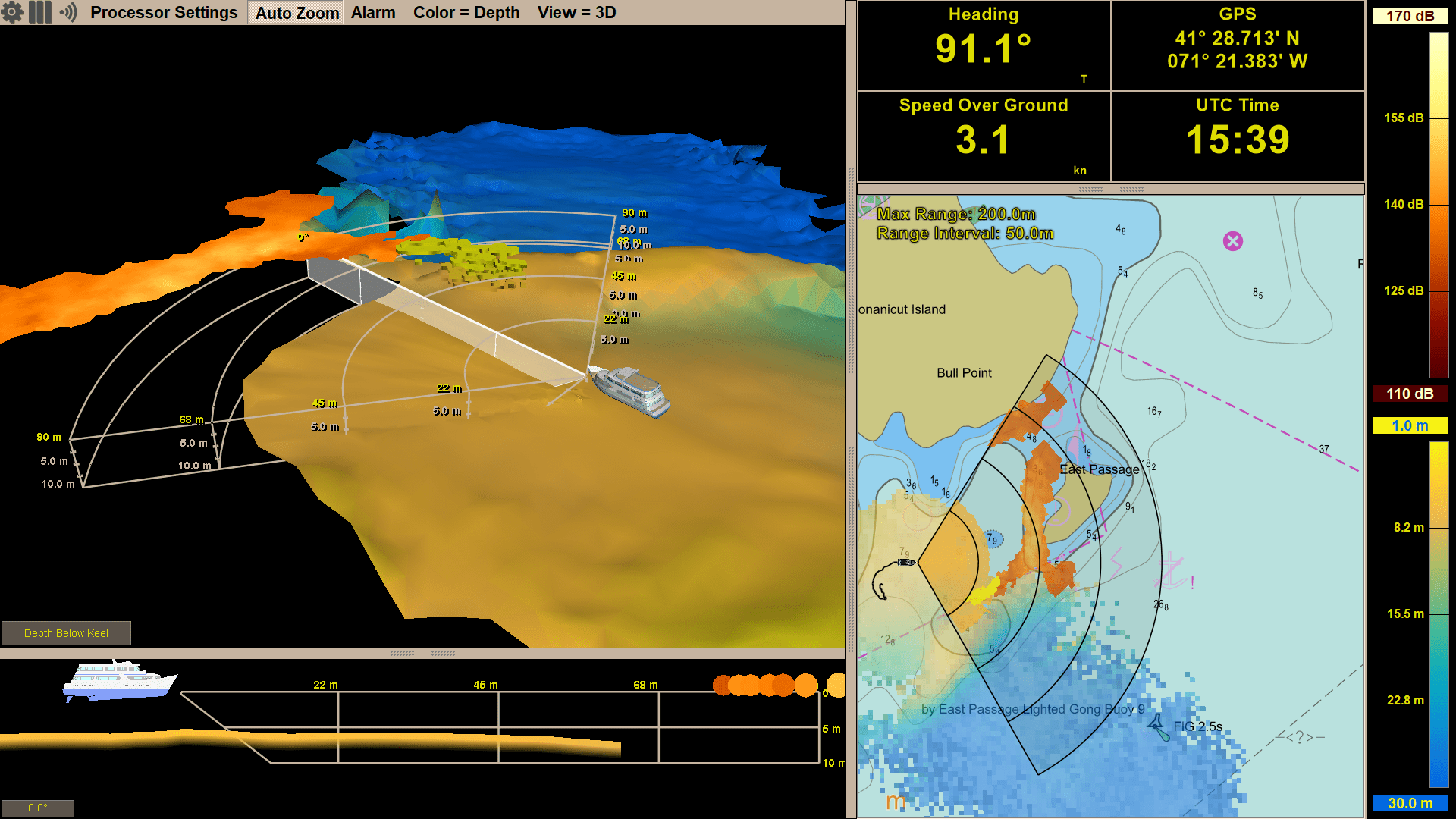This screenshot has height=819, width=1456.
Task: Select the Alarm menu item
Action: click(x=373, y=12)
